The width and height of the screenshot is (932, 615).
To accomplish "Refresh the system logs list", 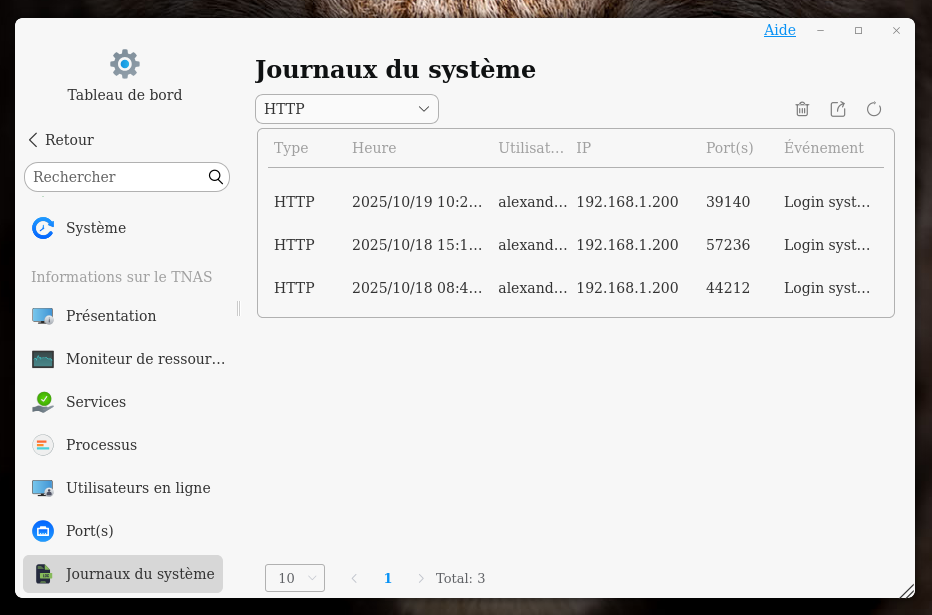I will point(874,109).
